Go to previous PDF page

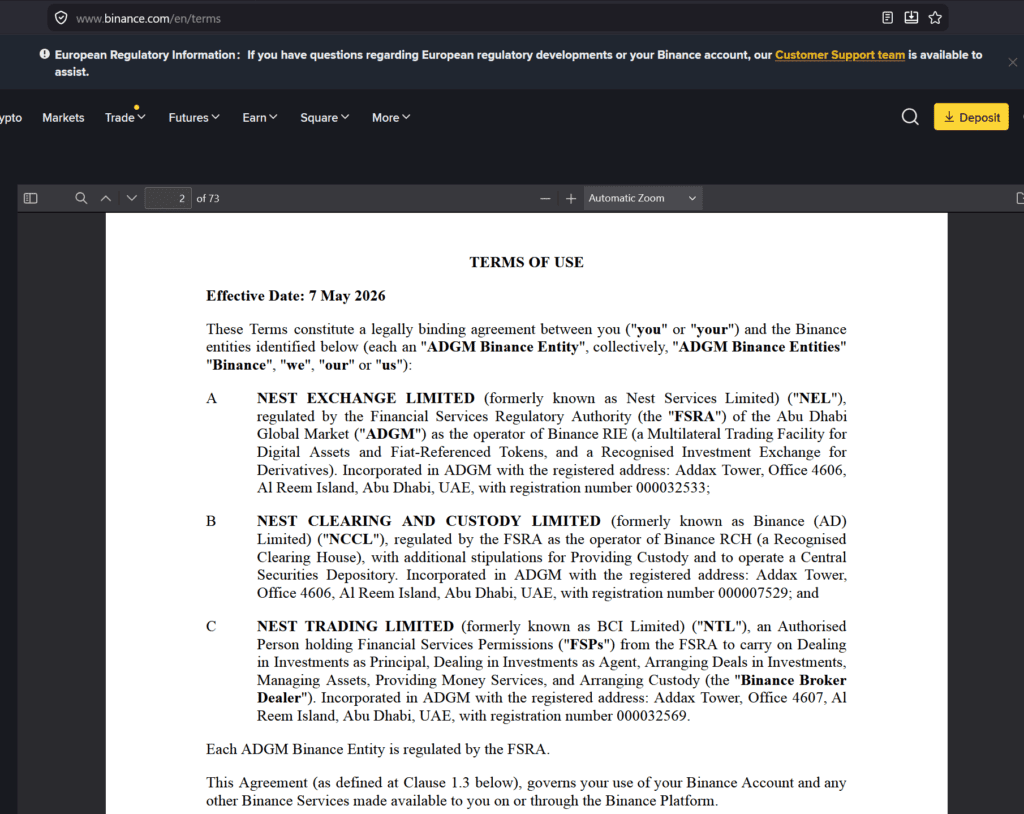point(106,198)
